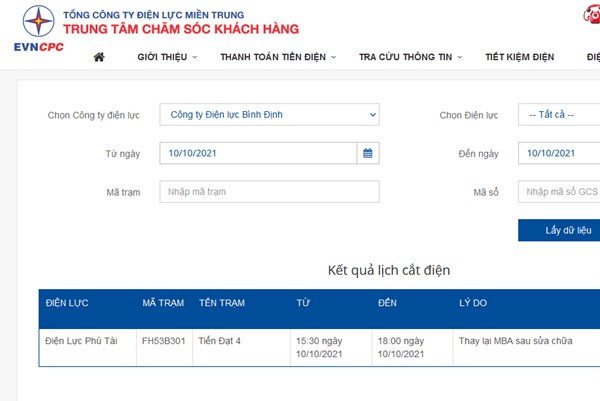This screenshot has width=600, height=401.
Task: Expand the Chọn Điện lực dropdown showing Tất cả
Action: click(x=559, y=114)
